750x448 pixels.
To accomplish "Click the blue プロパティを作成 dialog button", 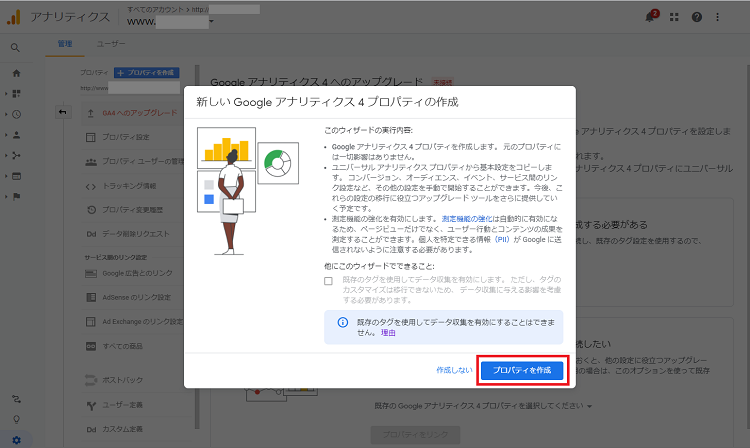I will click(522, 370).
